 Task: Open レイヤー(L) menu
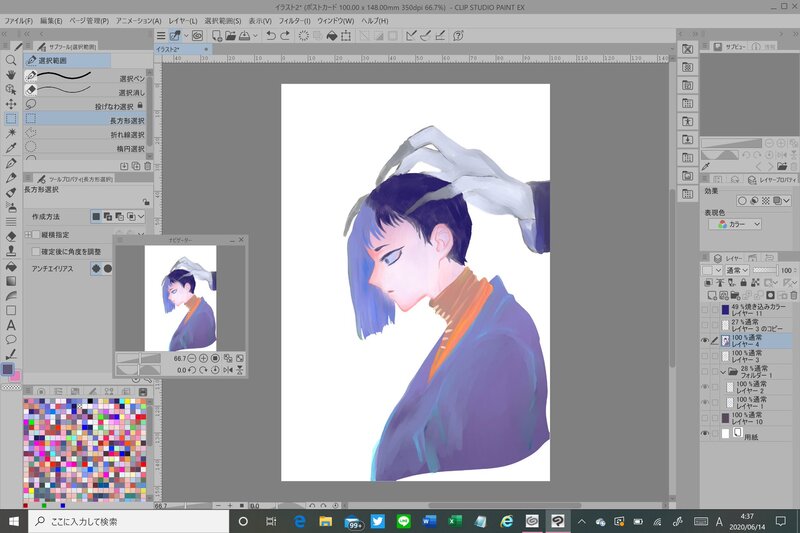pyautogui.click(x=183, y=21)
